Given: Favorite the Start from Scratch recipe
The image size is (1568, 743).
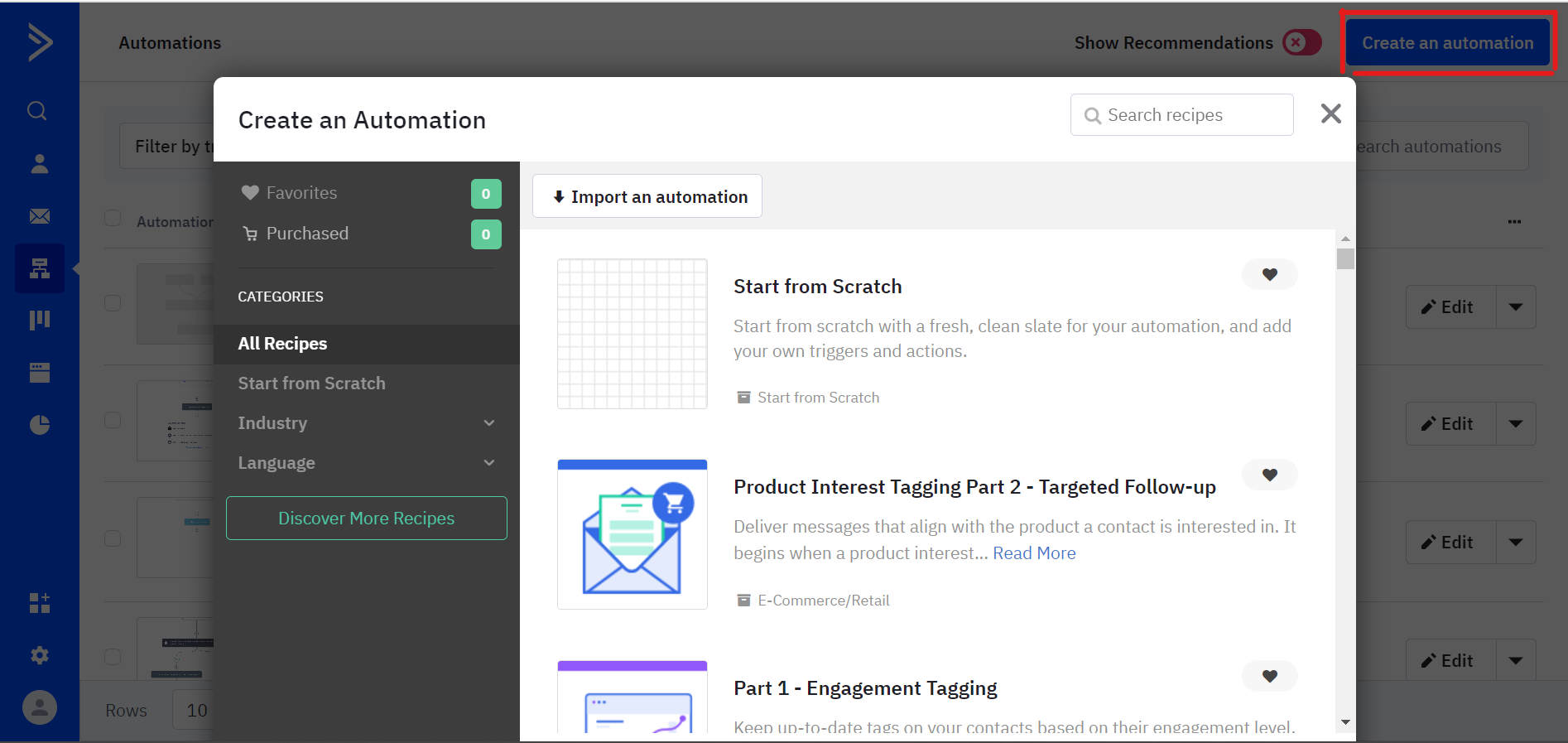Looking at the screenshot, I should pyautogui.click(x=1269, y=274).
